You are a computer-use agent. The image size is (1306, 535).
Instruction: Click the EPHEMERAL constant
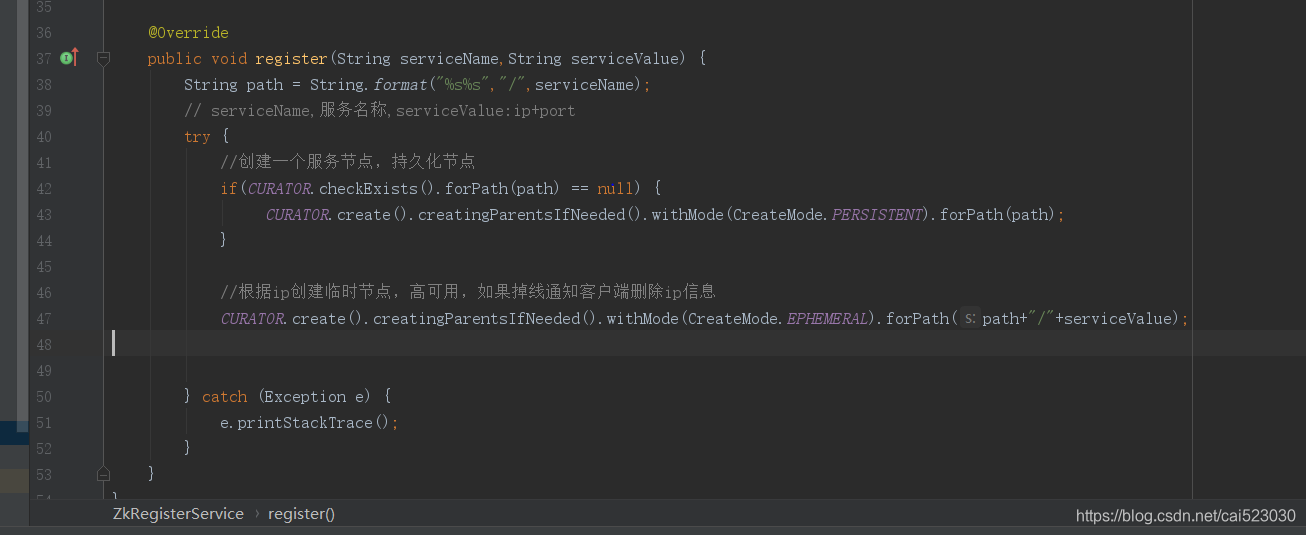click(828, 319)
